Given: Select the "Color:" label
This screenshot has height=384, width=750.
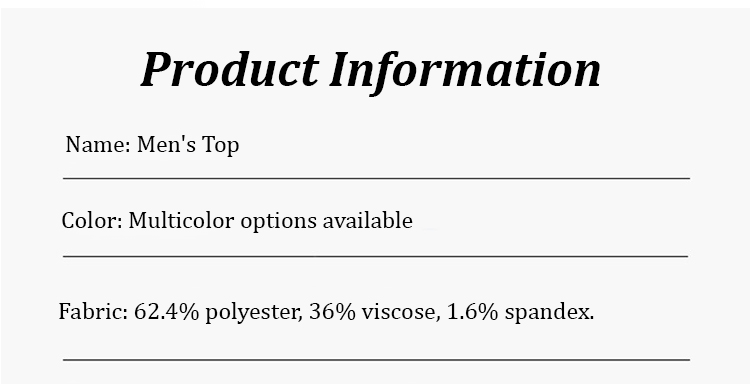Looking at the screenshot, I should pos(92,221).
